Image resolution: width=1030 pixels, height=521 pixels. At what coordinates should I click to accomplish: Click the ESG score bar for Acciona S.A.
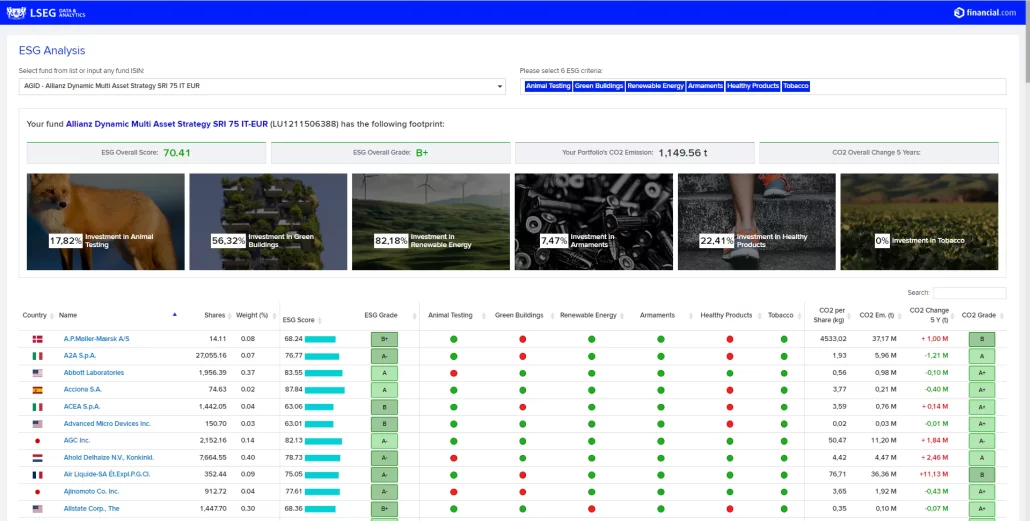(x=324, y=390)
